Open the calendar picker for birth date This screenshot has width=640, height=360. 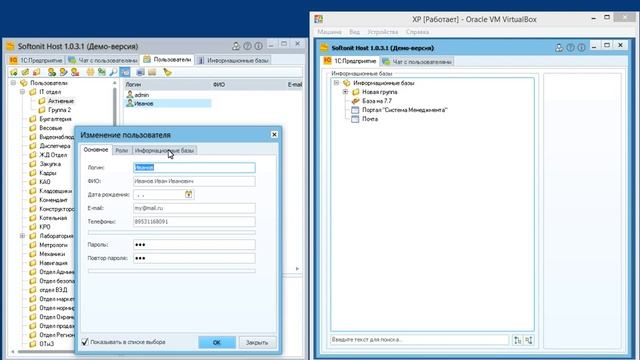[189, 194]
